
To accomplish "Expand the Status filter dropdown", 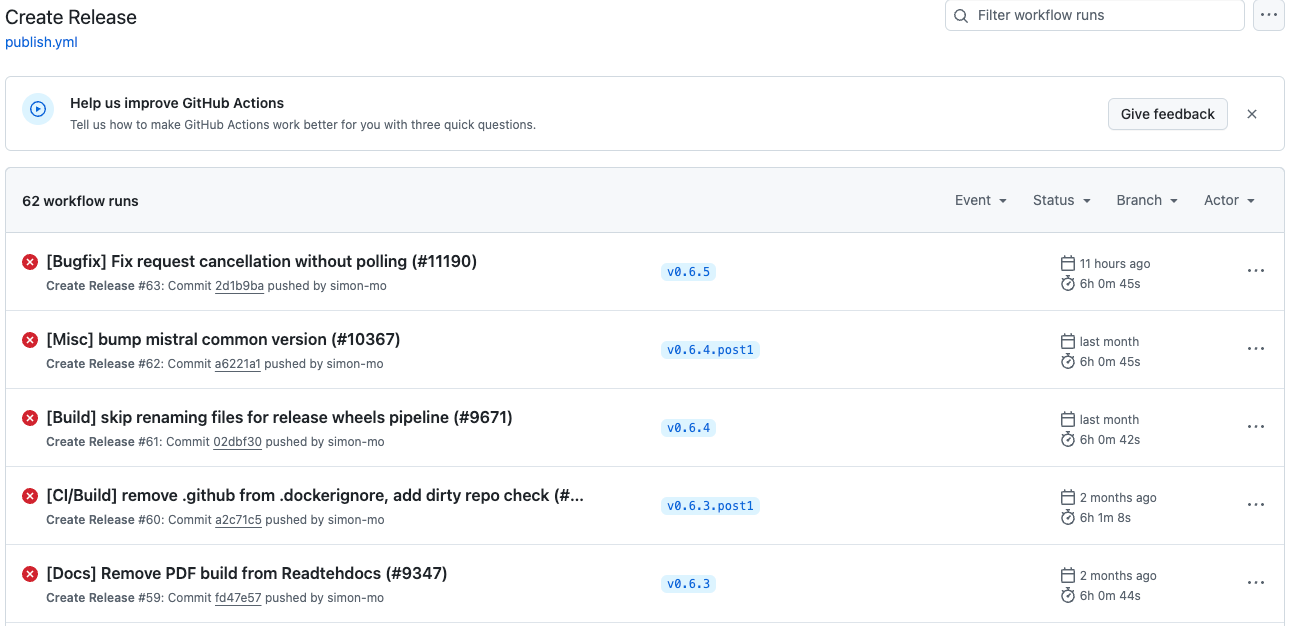I will click(1061, 201).
